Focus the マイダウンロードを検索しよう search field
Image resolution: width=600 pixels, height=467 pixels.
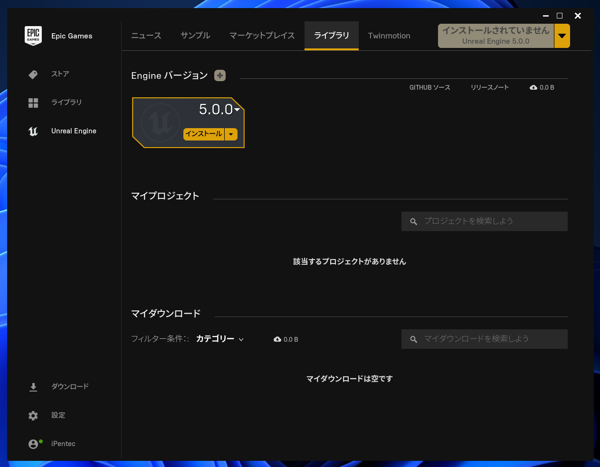click(484, 339)
